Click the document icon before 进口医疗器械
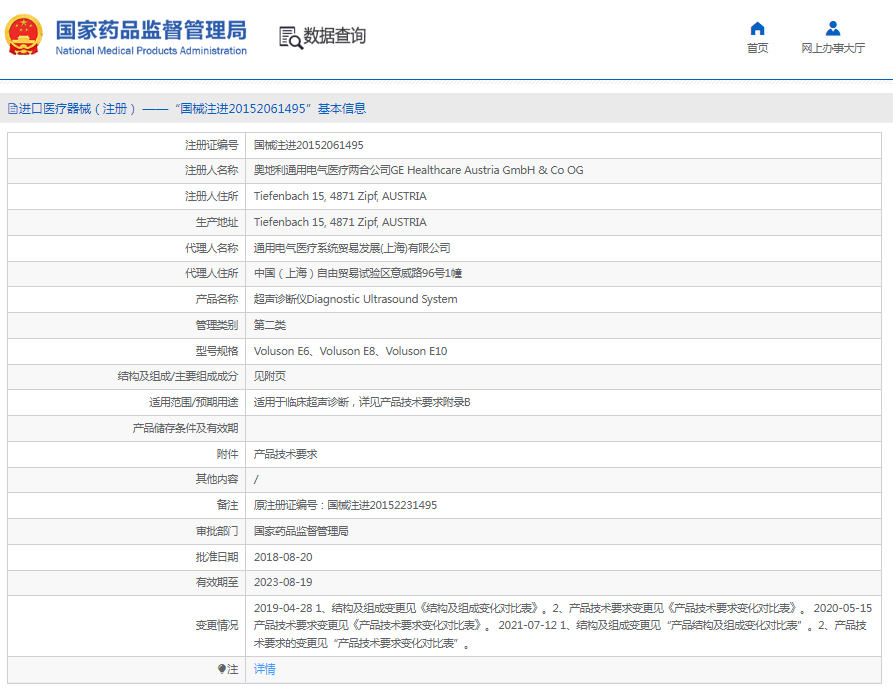Image resolution: width=893 pixels, height=690 pixels. click(13, 109)
